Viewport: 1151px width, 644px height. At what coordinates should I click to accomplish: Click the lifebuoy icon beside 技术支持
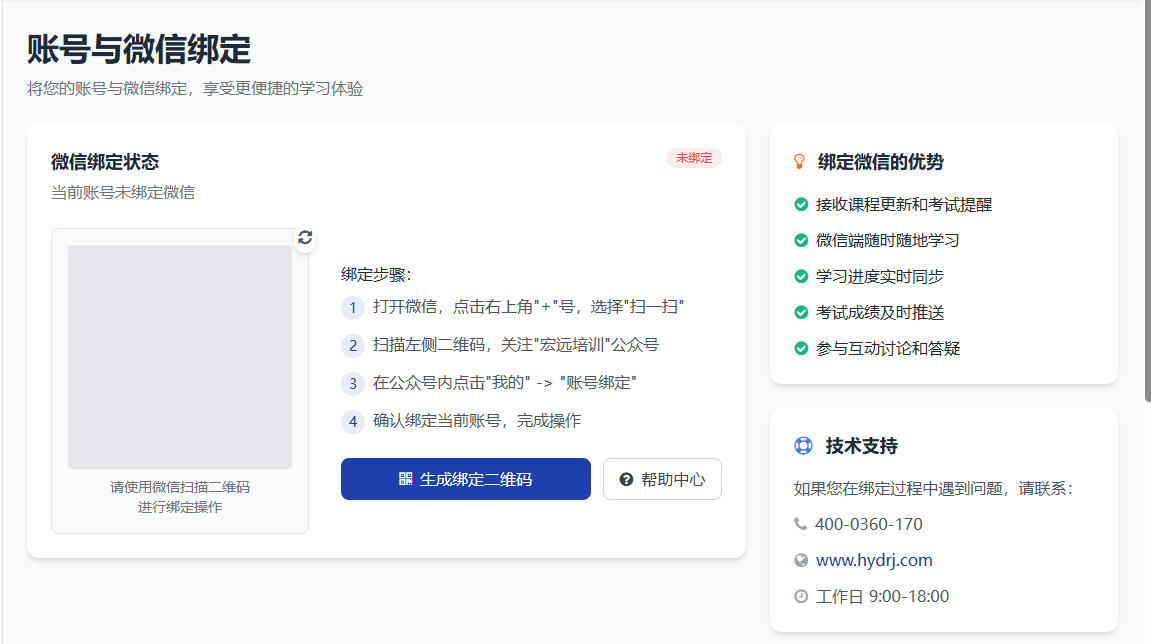coord(803,446)
